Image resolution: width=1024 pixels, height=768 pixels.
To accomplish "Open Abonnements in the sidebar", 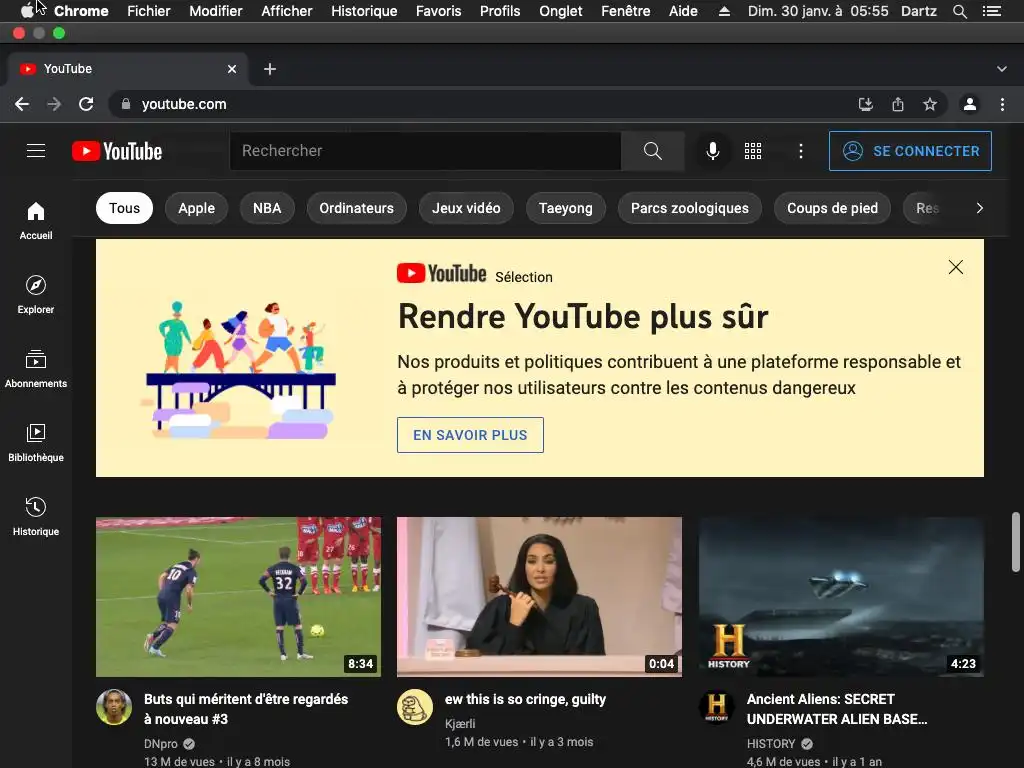I will [36, 369].
